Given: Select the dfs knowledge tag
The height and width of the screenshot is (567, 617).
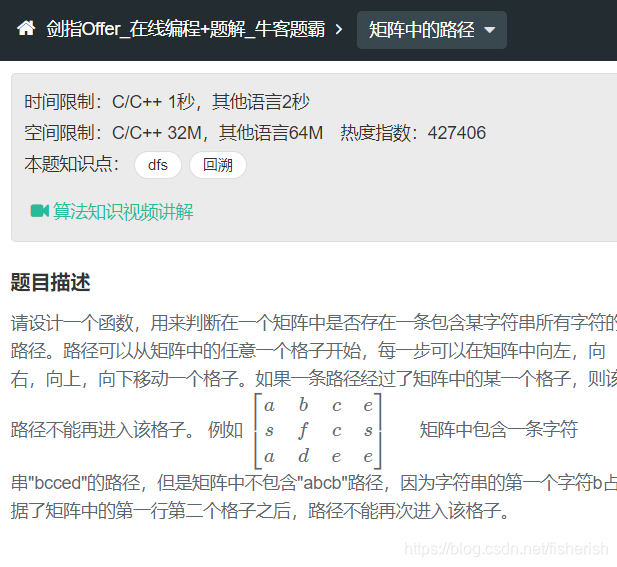Looking at the screenshot, I should (x=158, y=165).
